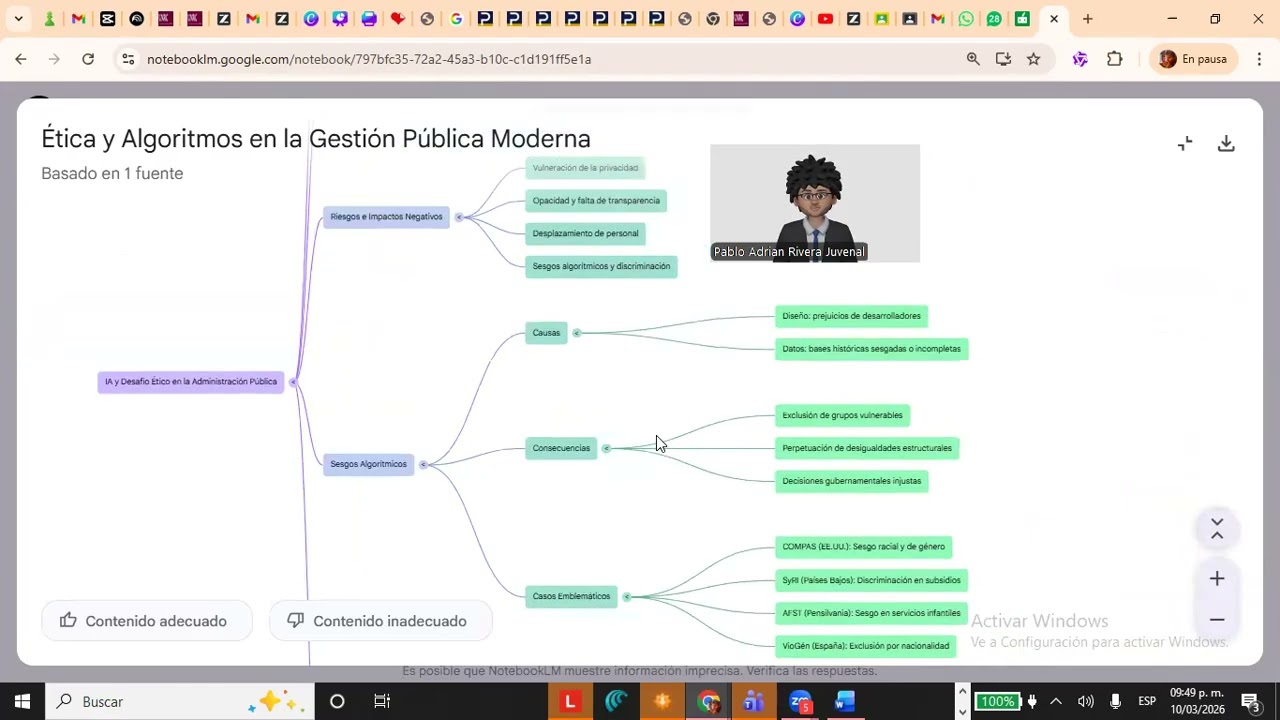The height and width of the screenshot is (720, 1280).
Task: Collapse the Consecuencias branch arrow
Action: click(x=606, y=448)
